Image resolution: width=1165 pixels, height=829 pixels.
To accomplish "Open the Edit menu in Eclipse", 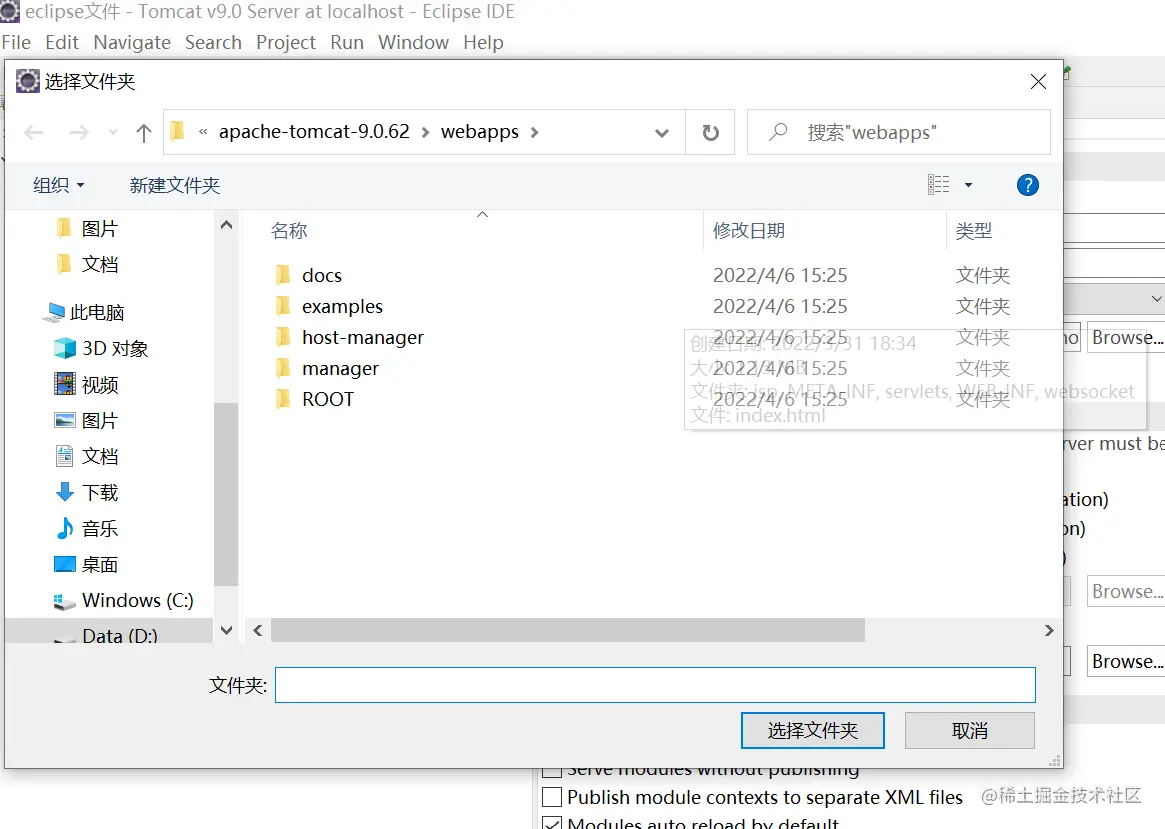I will [x=62, y=42].
